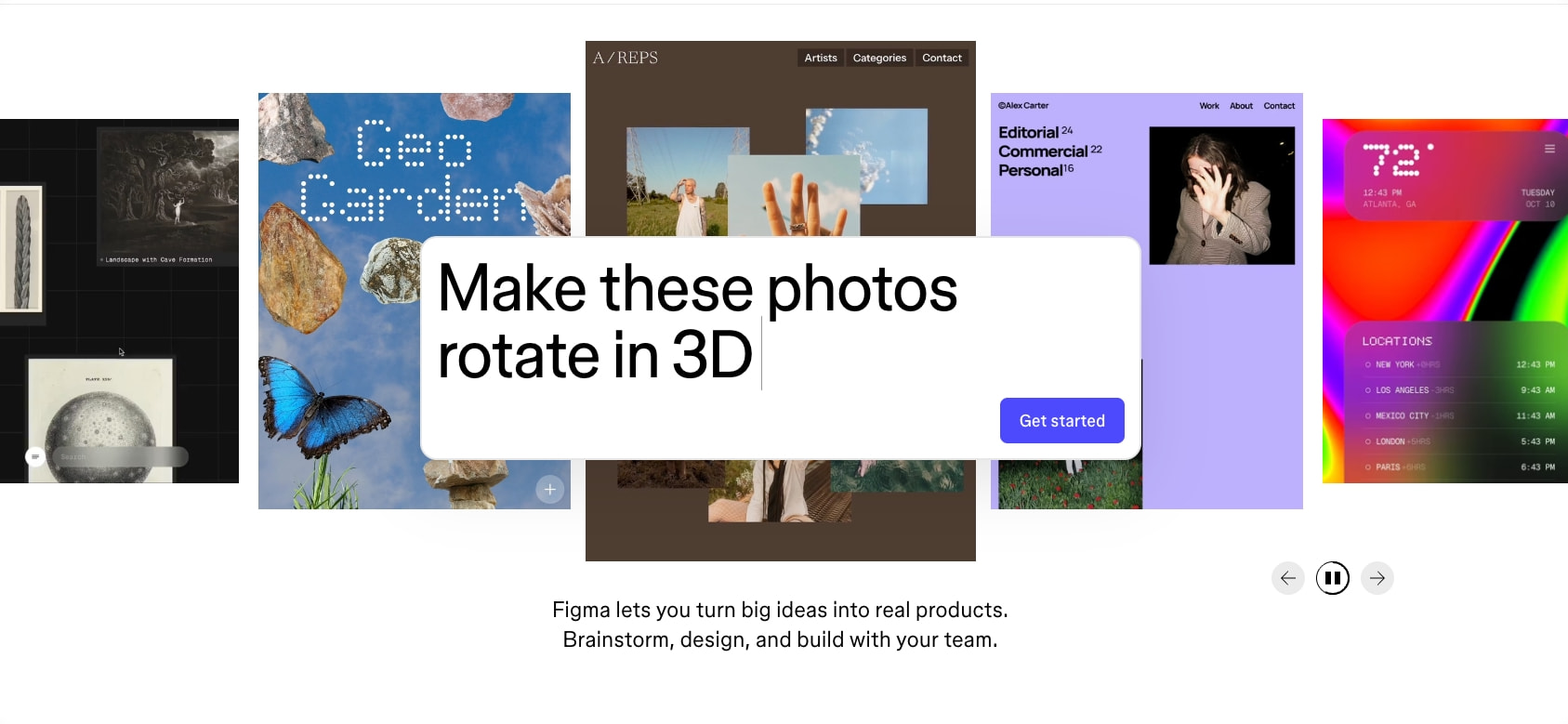
Task: Open Artists menu in A/REPS design
Action: pos(821,58)
